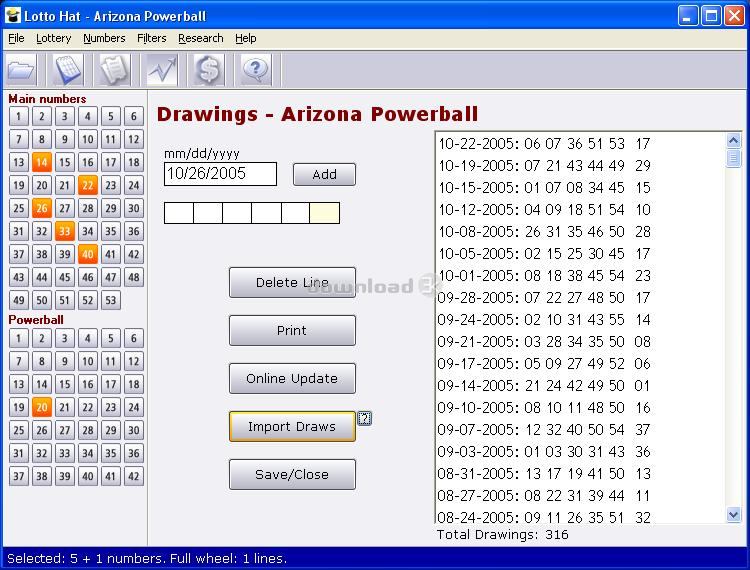Open the help question mark toolbar icon
The width and height of the screenshot is (750, 570).
click(255, 70)
